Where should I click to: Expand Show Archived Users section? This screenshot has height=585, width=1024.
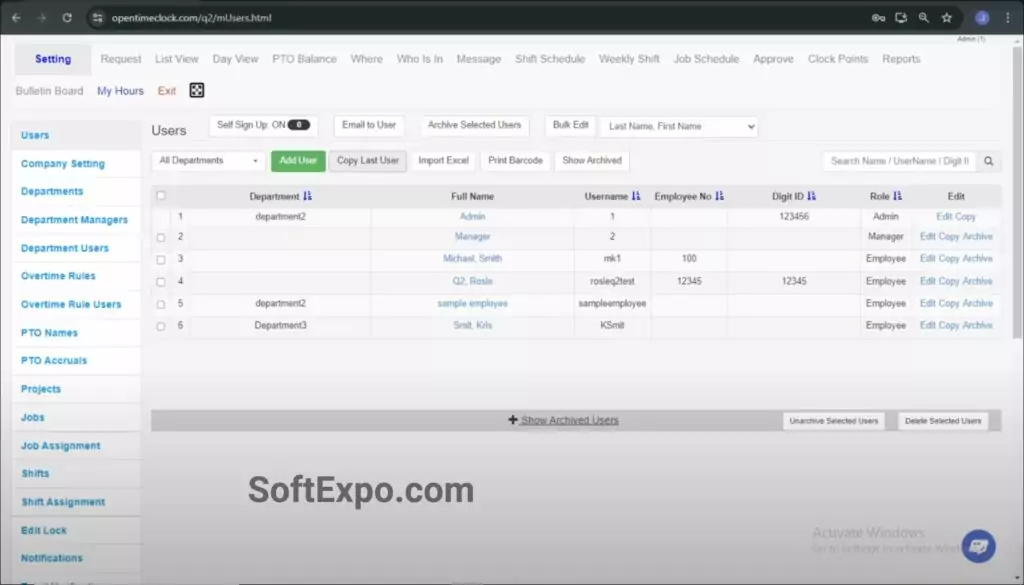pos(563,420)
